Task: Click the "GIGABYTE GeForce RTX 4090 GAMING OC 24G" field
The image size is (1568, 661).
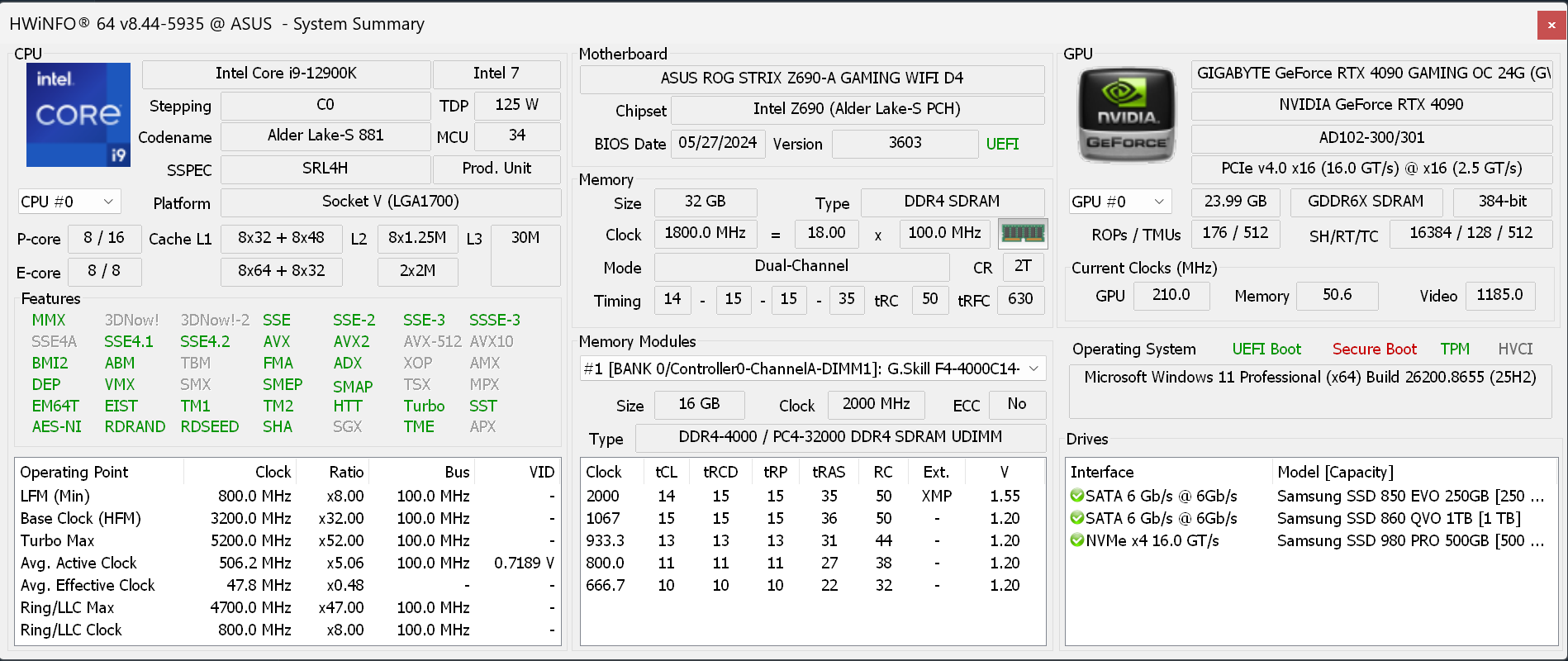Action: 1372,74
